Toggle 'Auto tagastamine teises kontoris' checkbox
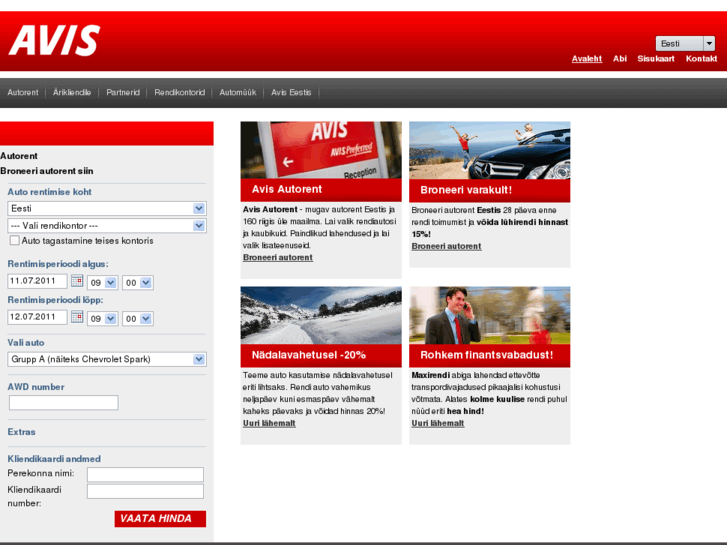 pos(14,240)
